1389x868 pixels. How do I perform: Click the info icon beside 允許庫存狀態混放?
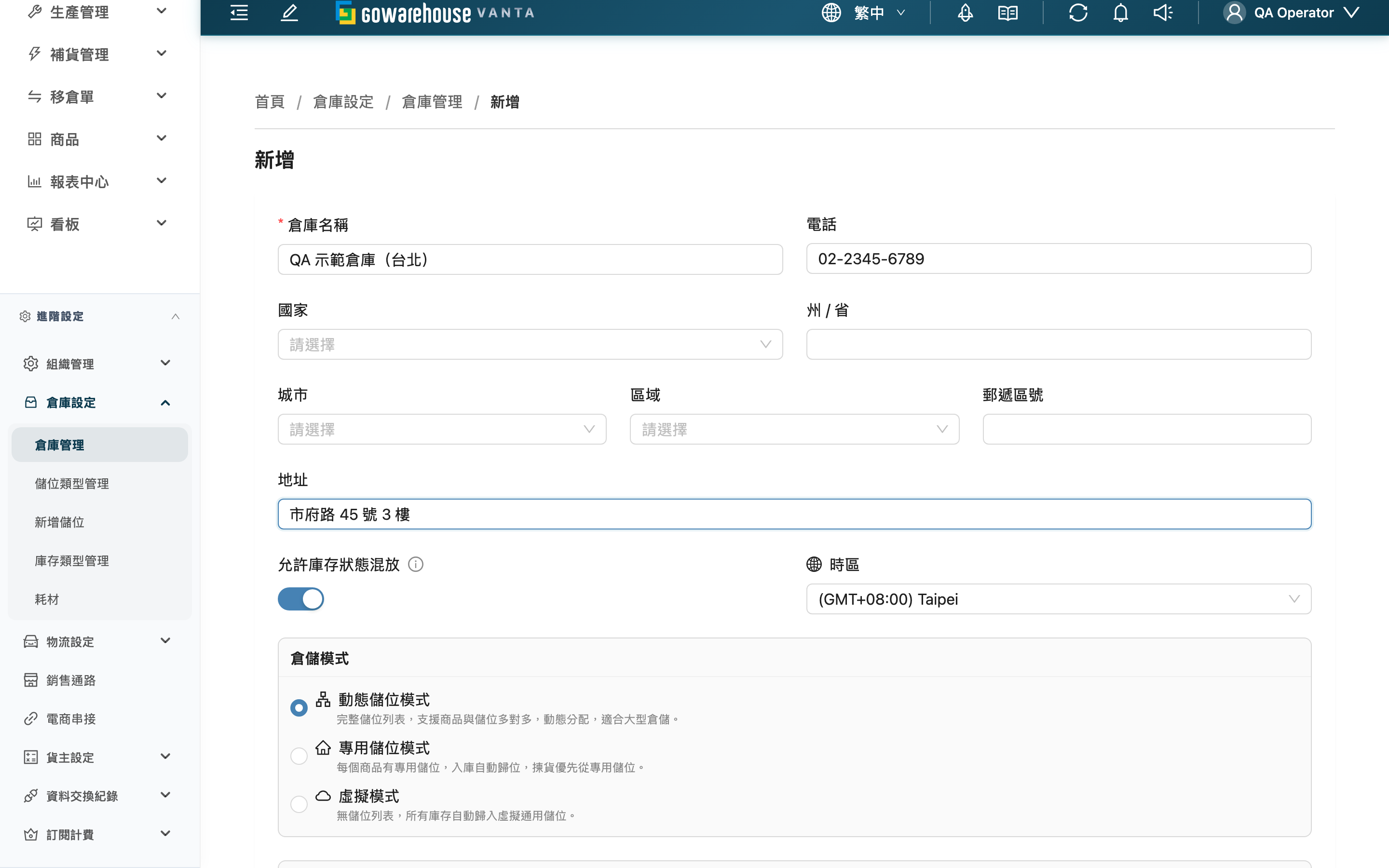[x=416, y=564]
